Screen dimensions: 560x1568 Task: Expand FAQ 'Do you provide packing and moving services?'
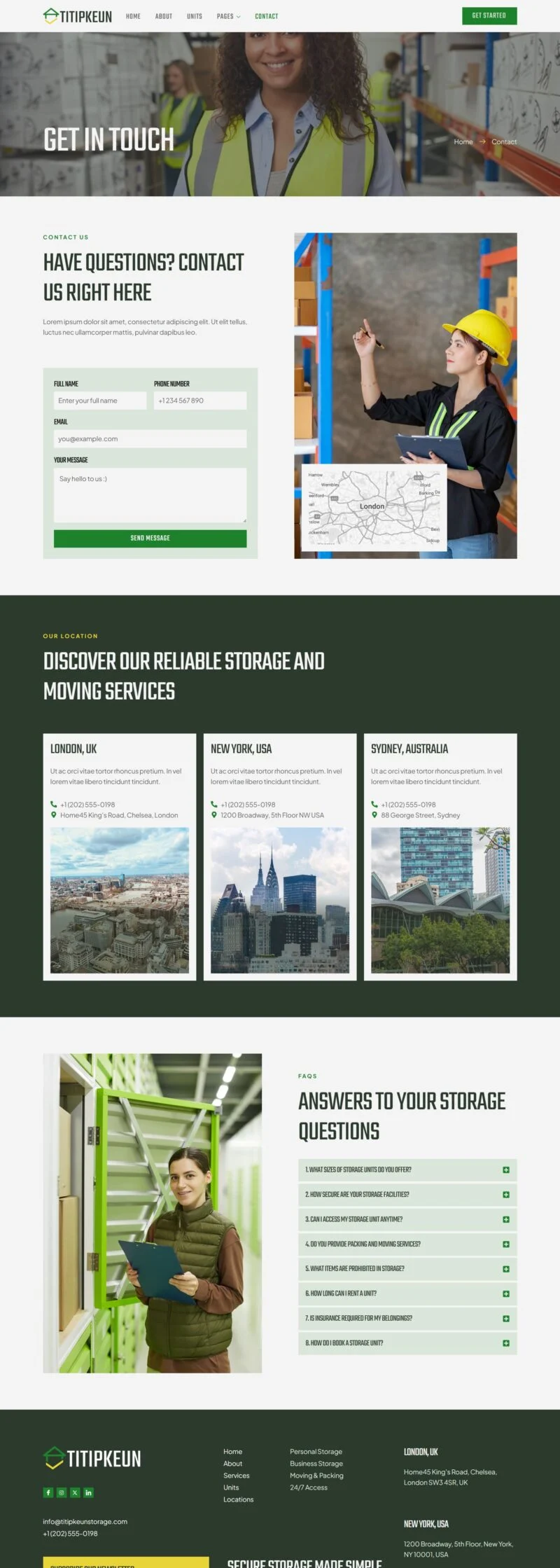(x=407, y=1244)
